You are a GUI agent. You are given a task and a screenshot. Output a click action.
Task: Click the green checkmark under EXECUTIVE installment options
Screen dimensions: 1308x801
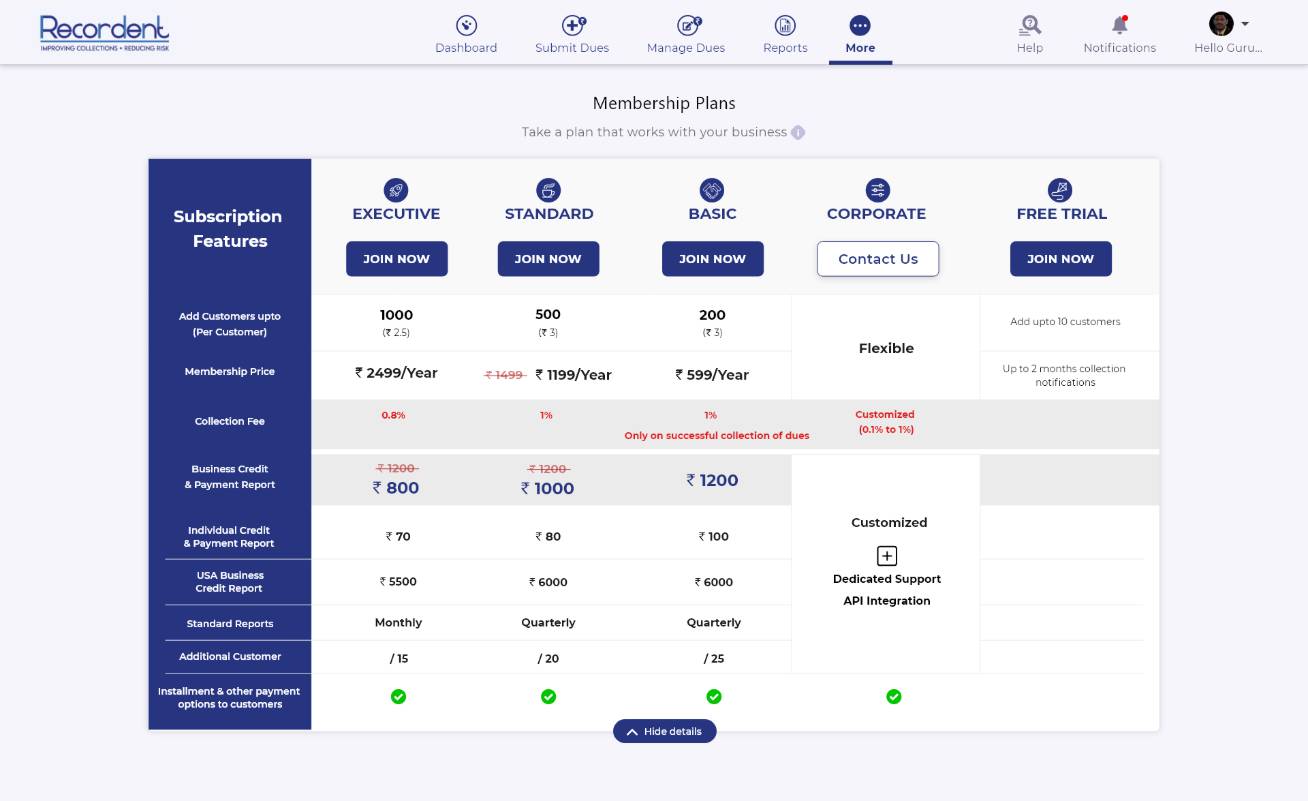[398, 696]
